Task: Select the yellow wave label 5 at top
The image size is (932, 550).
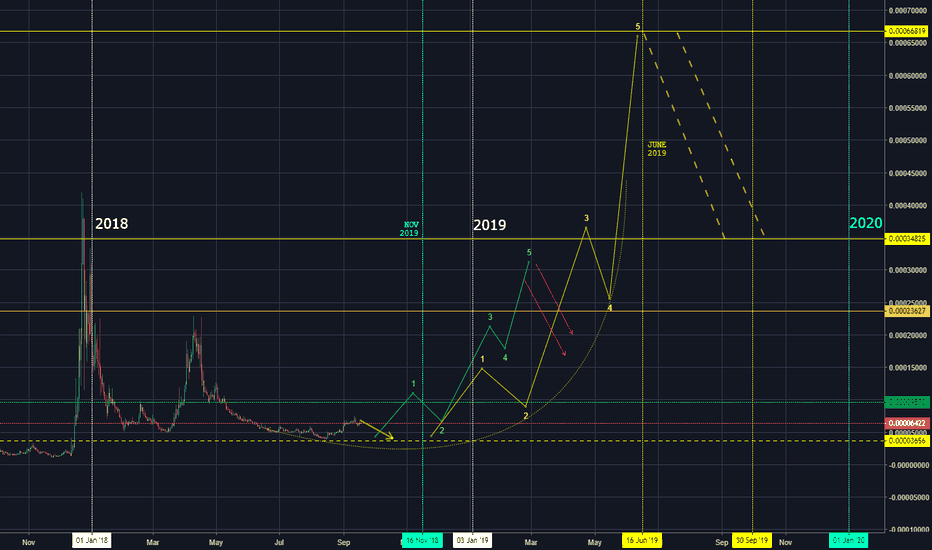Action: tap(638, 27)
